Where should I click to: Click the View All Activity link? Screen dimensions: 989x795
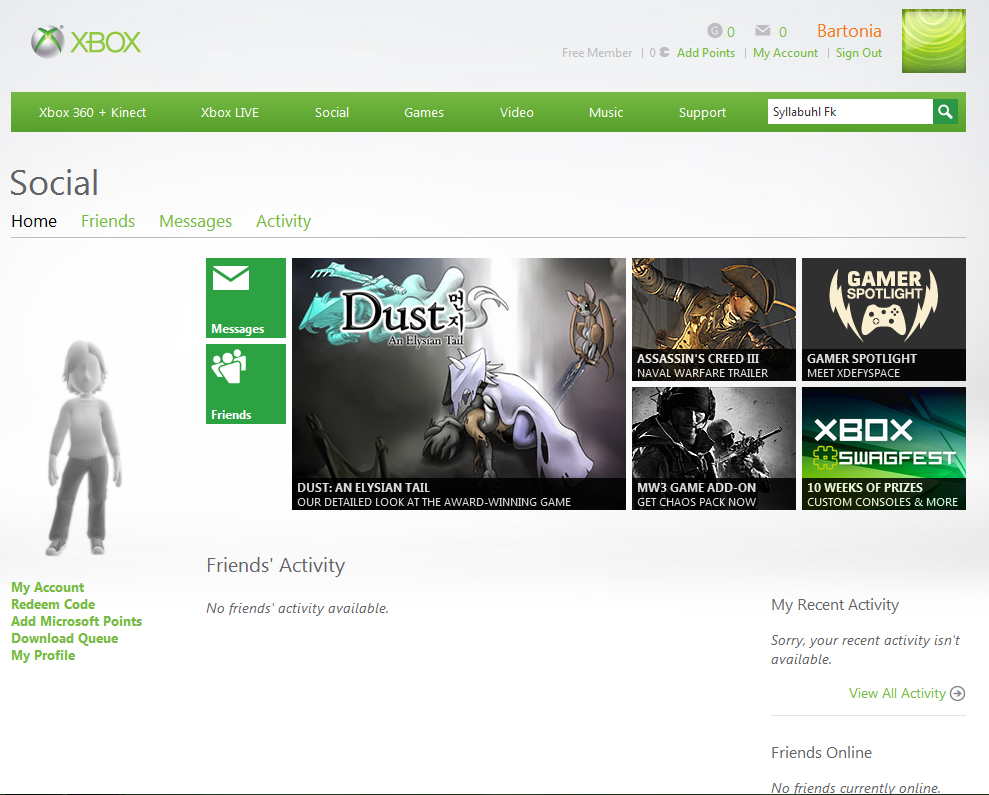pyautogui.click(x=897, y=693)
